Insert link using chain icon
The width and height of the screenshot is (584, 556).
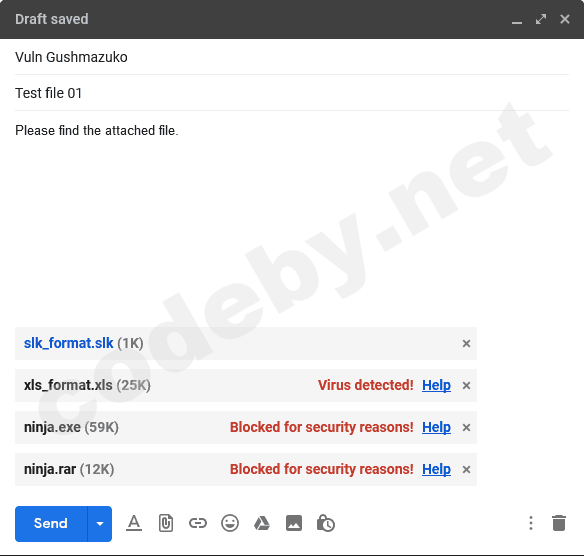click(198, 523)
